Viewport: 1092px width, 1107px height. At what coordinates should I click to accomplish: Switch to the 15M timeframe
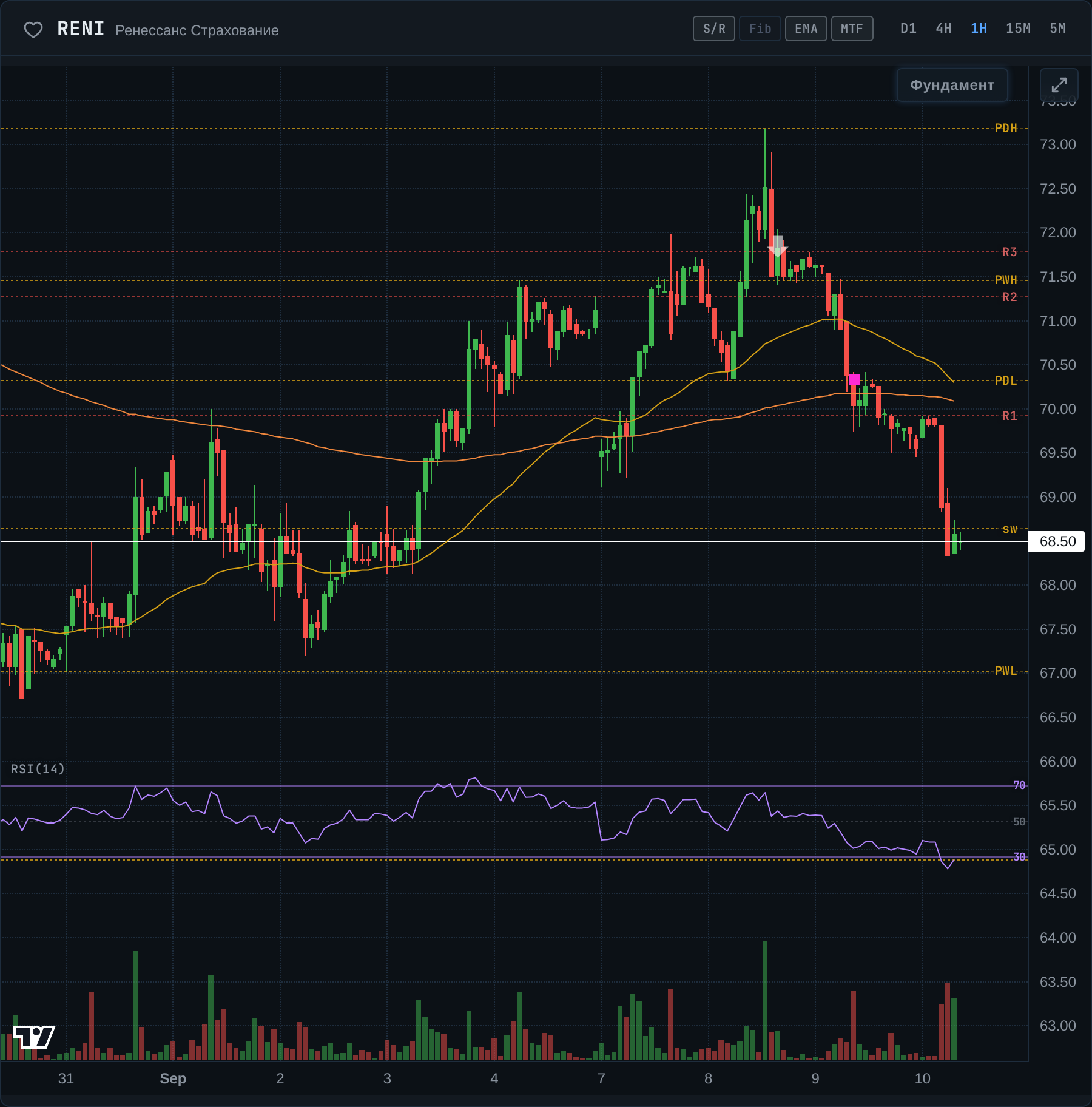(1018, 29)
